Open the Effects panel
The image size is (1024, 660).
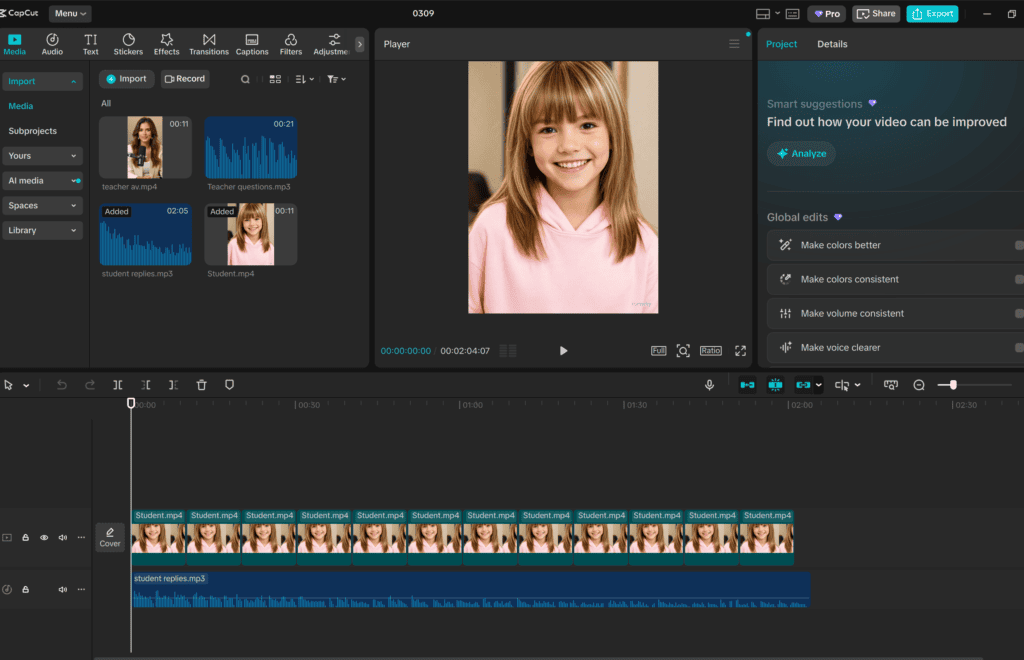click(167, 44)
